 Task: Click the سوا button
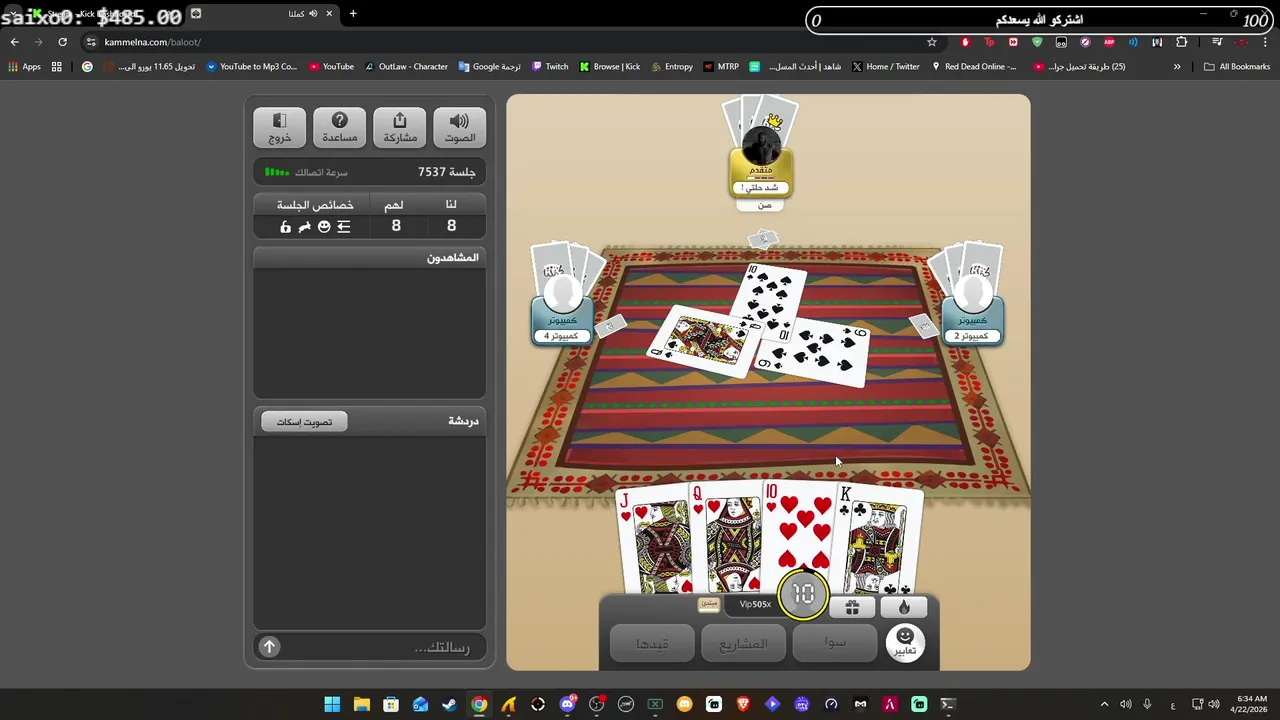pos(835,643)
